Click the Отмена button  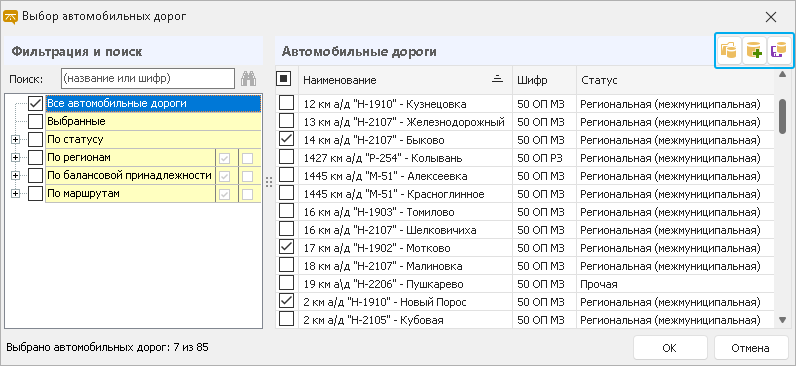click(x=750, y=348)
